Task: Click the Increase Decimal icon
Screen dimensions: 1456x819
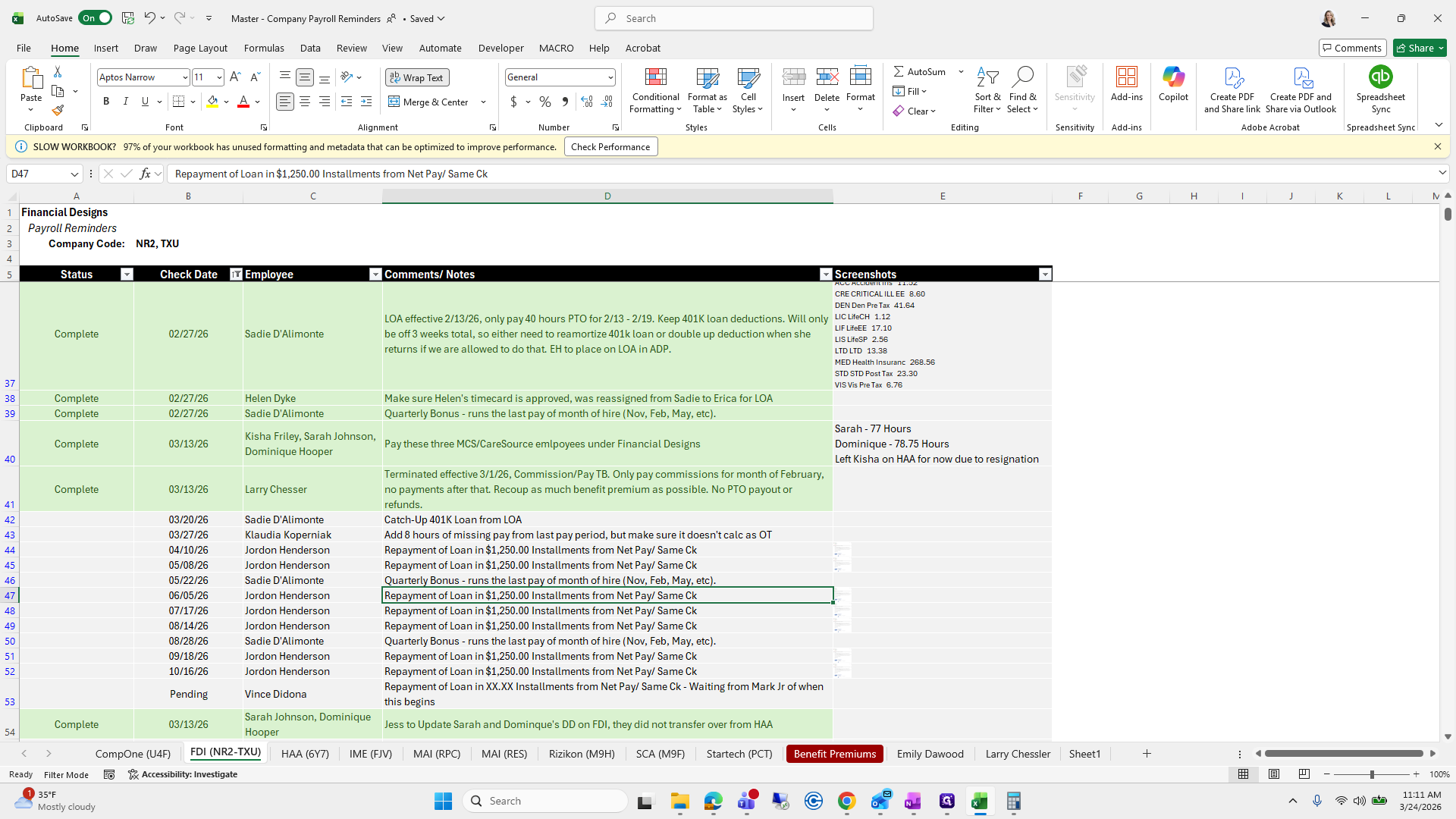Action: pos(586,102)
